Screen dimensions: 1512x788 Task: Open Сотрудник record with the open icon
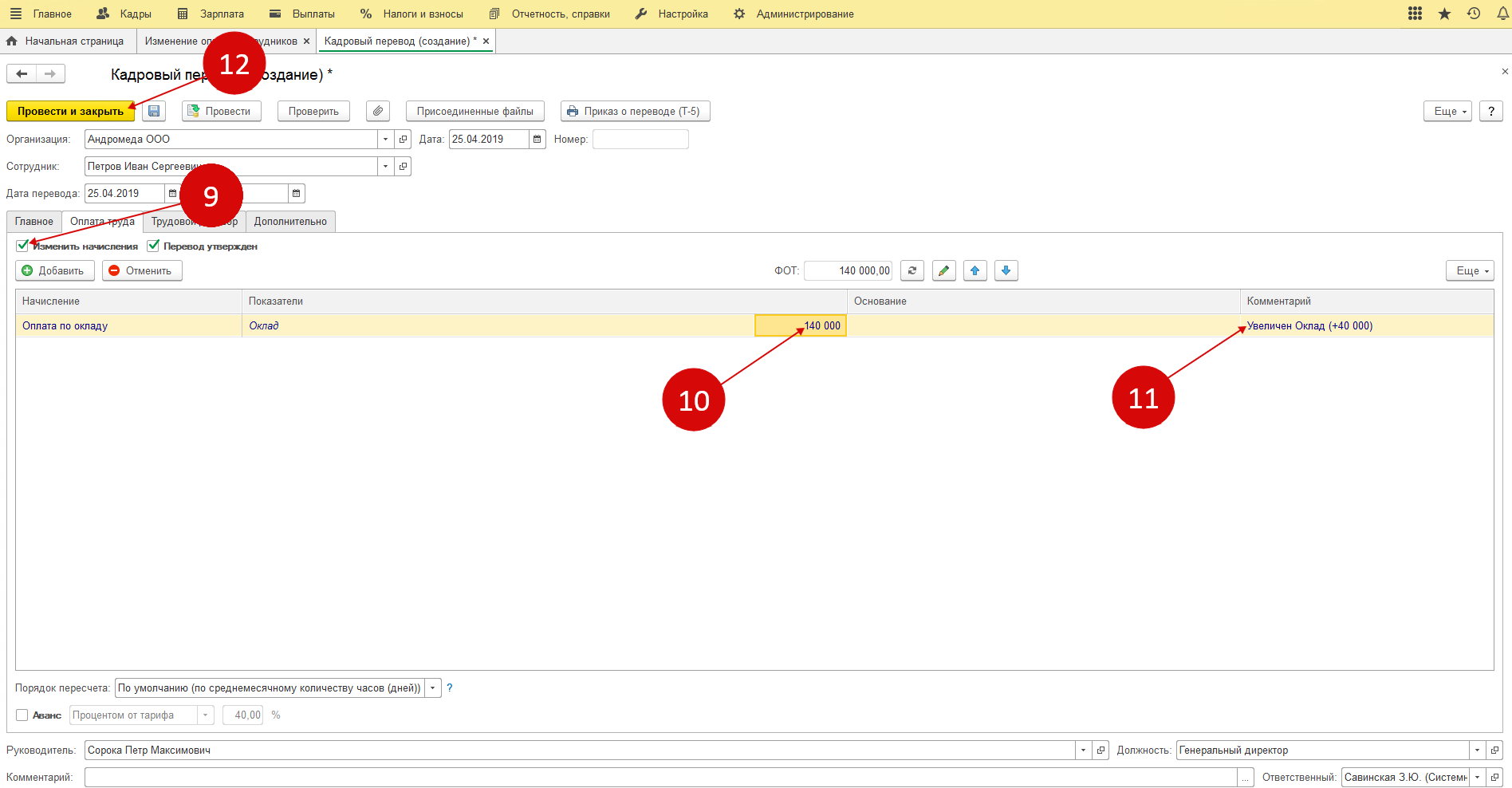(x=403, y=166)
